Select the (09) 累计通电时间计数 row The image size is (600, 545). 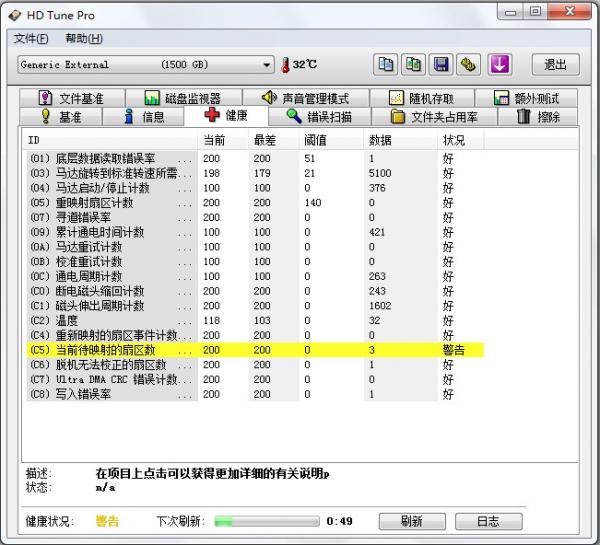pos(255,232)
